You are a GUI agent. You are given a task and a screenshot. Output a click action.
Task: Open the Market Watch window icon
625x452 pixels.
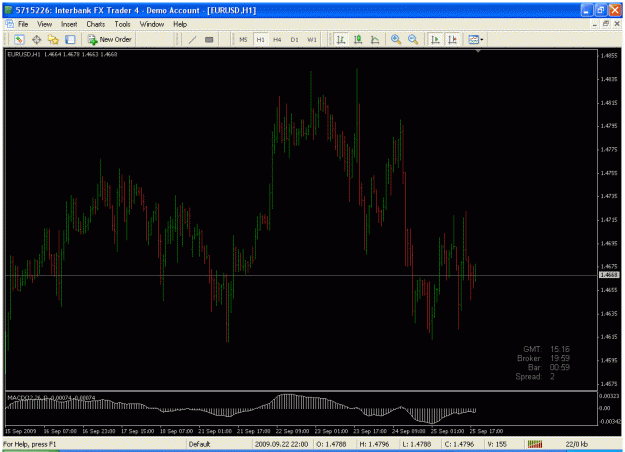pos(19,39)
